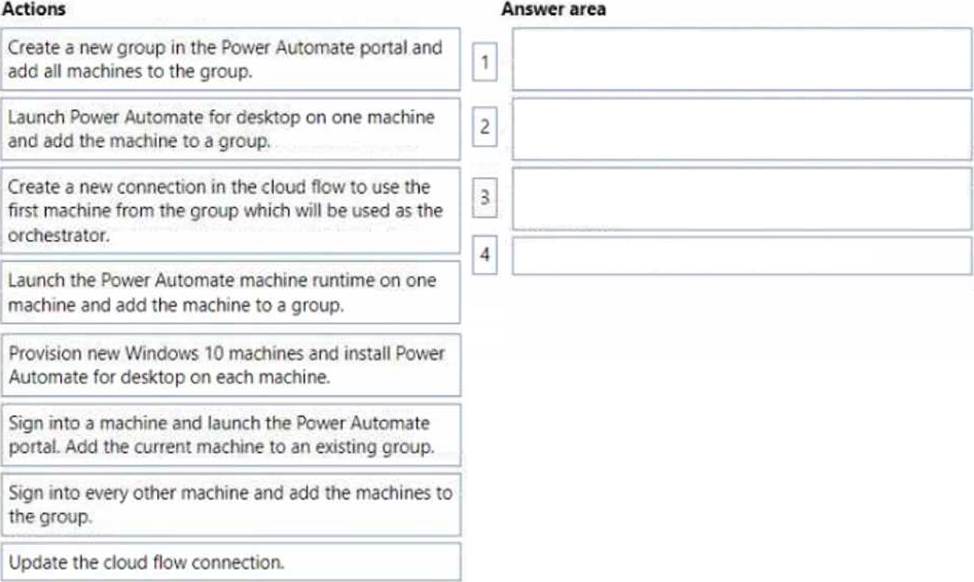Click the third answer area box

coord(742,199)
